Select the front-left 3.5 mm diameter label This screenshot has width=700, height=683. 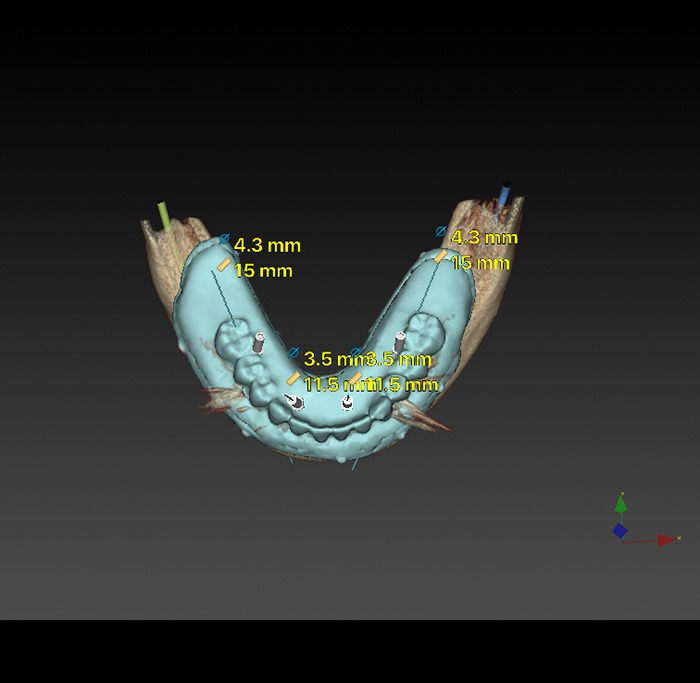(330, 358)
